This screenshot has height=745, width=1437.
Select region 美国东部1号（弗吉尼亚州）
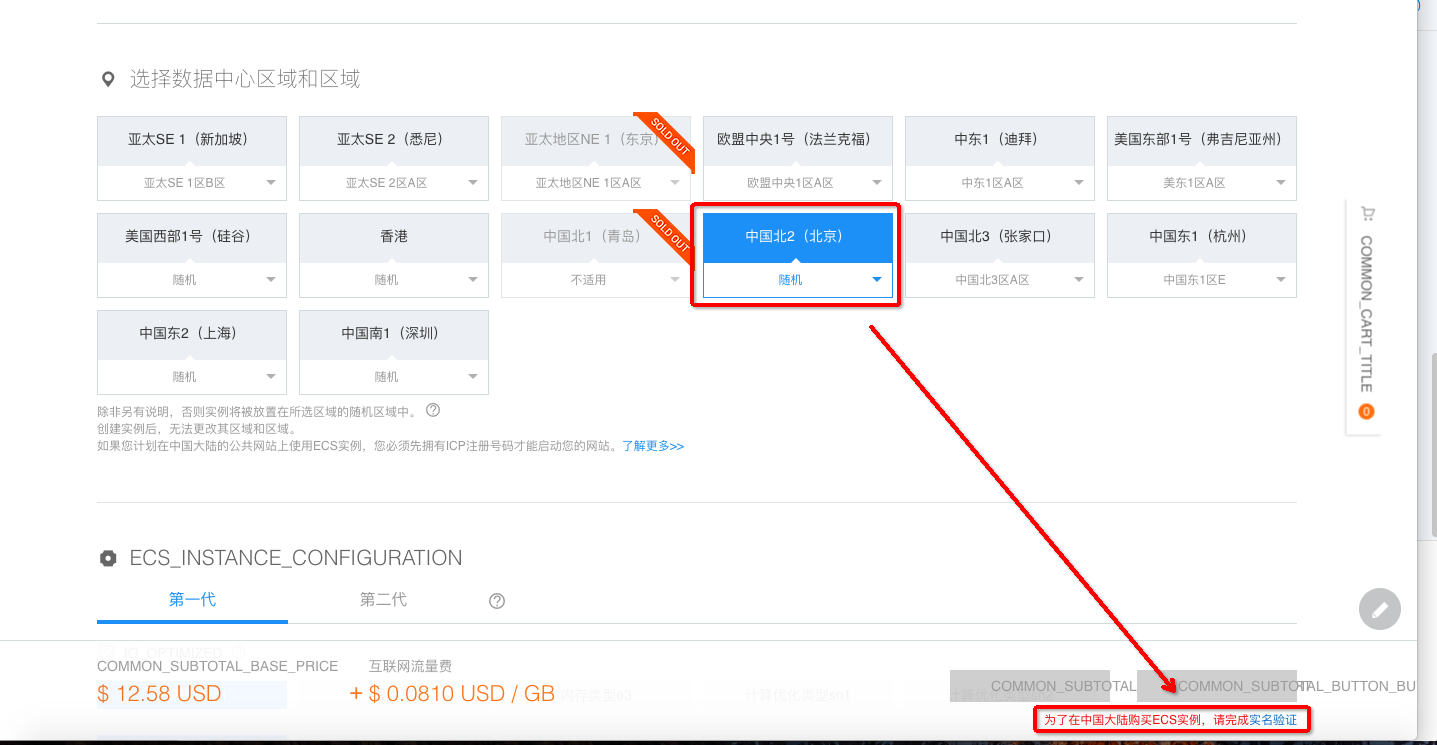[1202, 140]
